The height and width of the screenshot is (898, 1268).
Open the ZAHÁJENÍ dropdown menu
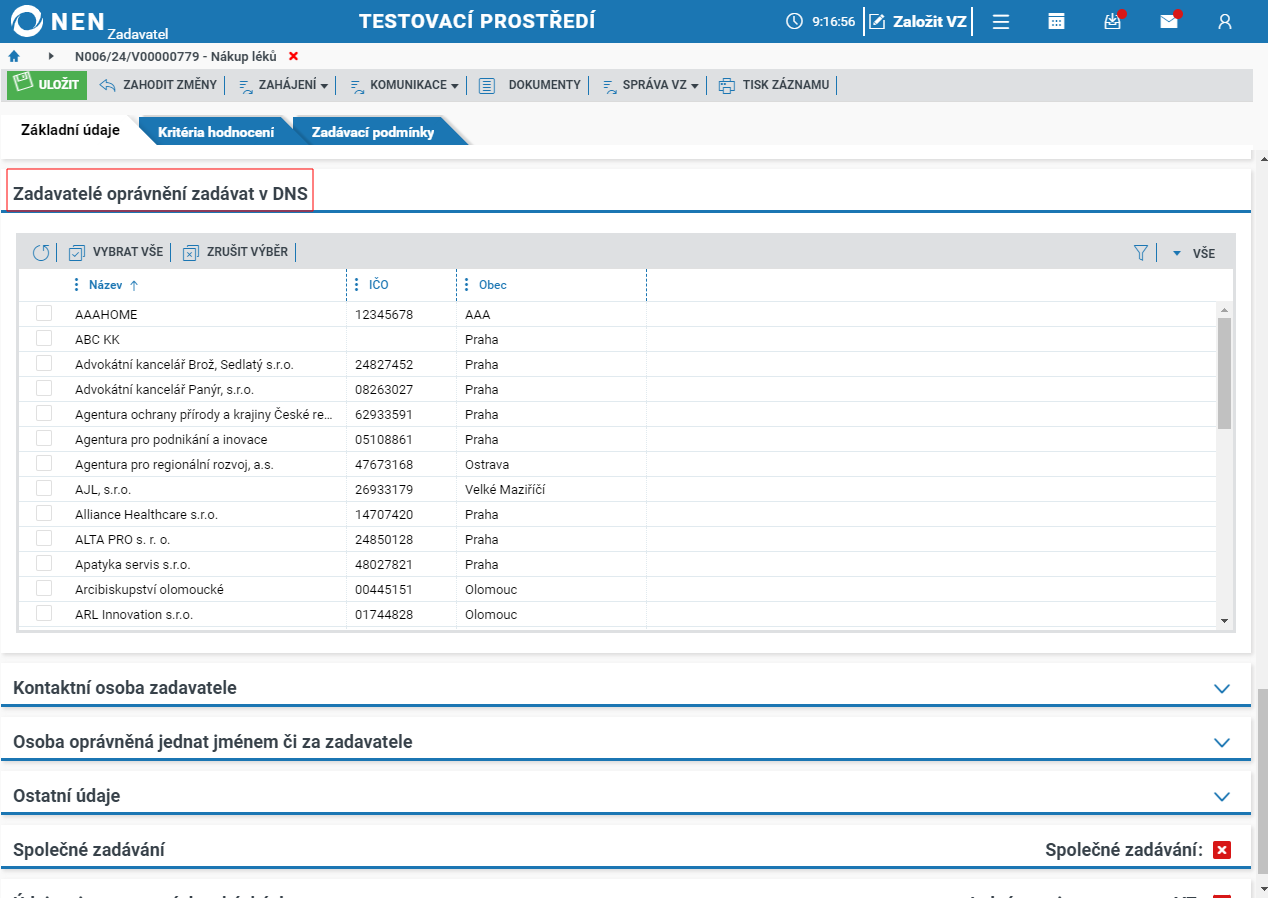pos(284,85)
